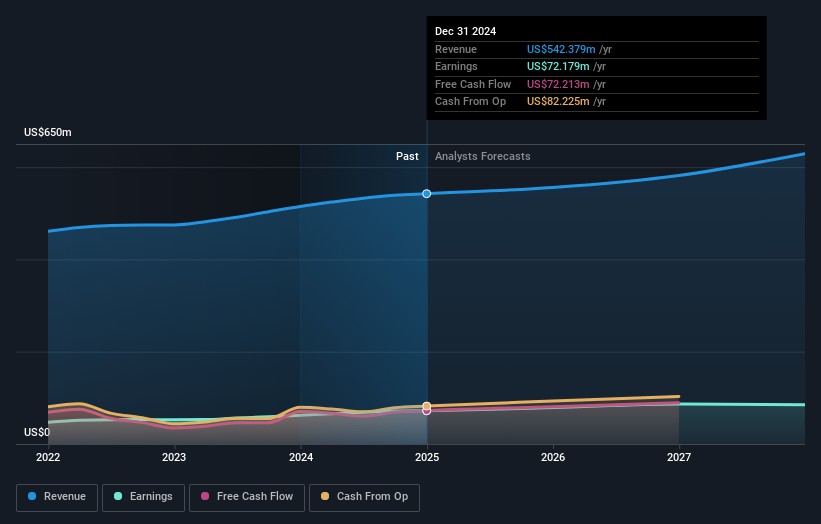Click the 2025 x-axis label
The width and height of the screenshot is (821, 524).
427,458
